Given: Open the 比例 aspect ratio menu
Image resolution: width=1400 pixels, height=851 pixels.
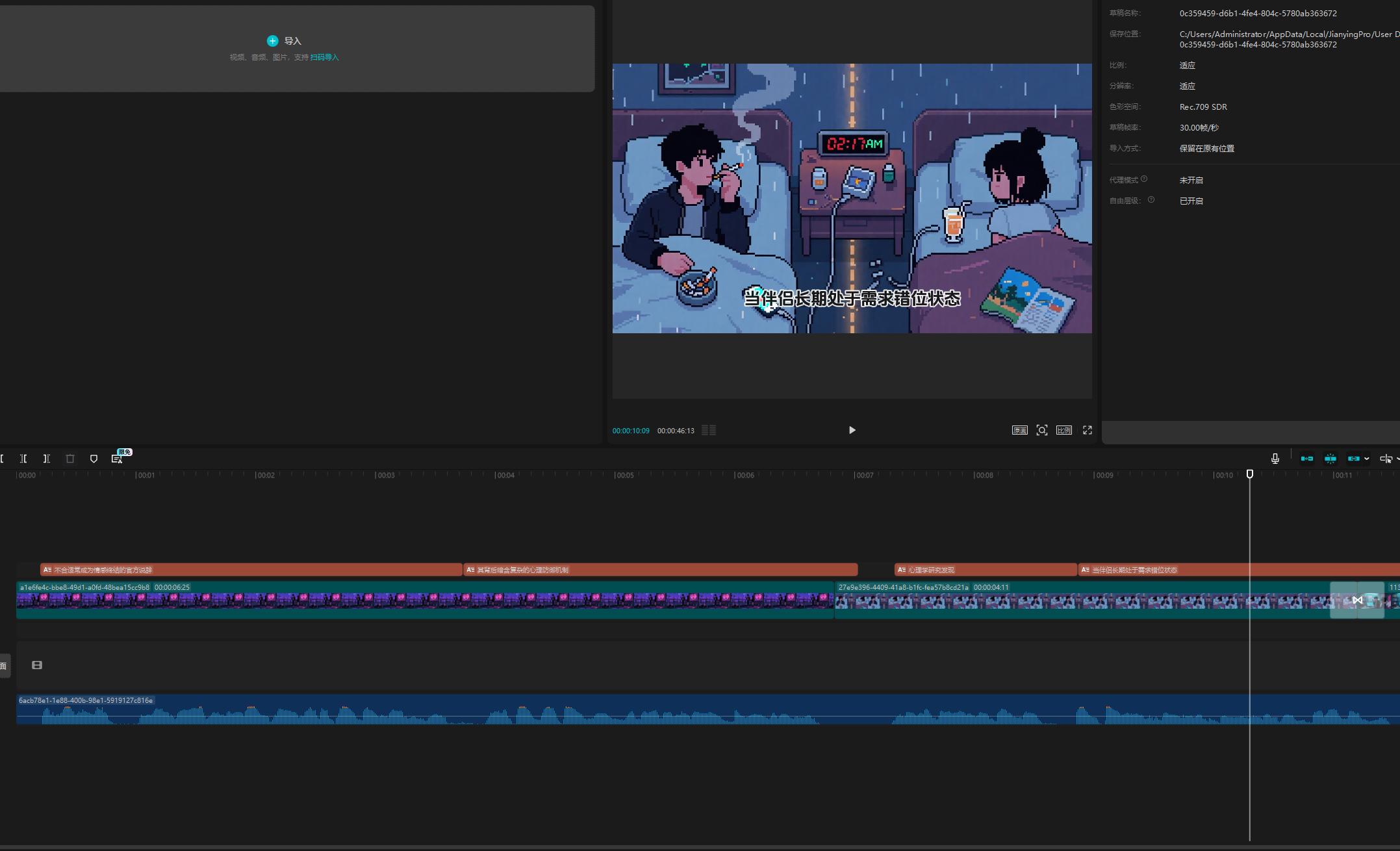Looking at the screenshot, I should click(1063, 430).
